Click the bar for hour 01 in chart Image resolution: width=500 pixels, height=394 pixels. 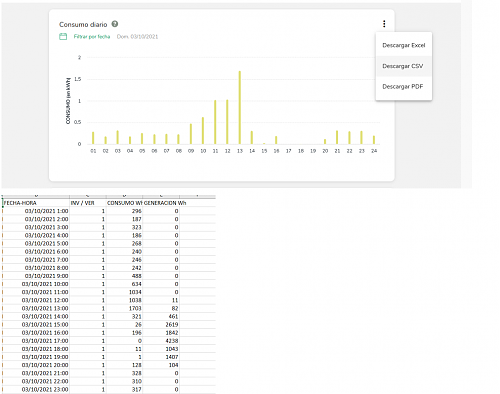93,138
